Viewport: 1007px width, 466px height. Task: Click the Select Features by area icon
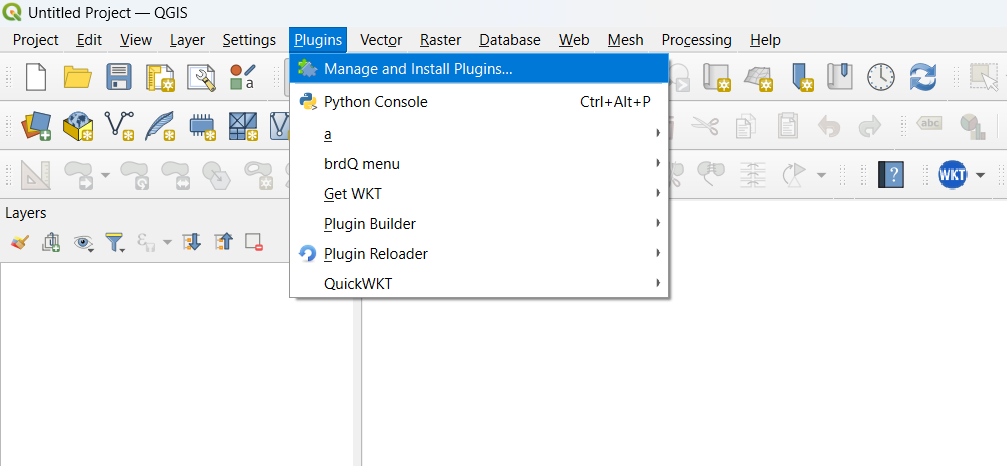(x=985, y=77)
